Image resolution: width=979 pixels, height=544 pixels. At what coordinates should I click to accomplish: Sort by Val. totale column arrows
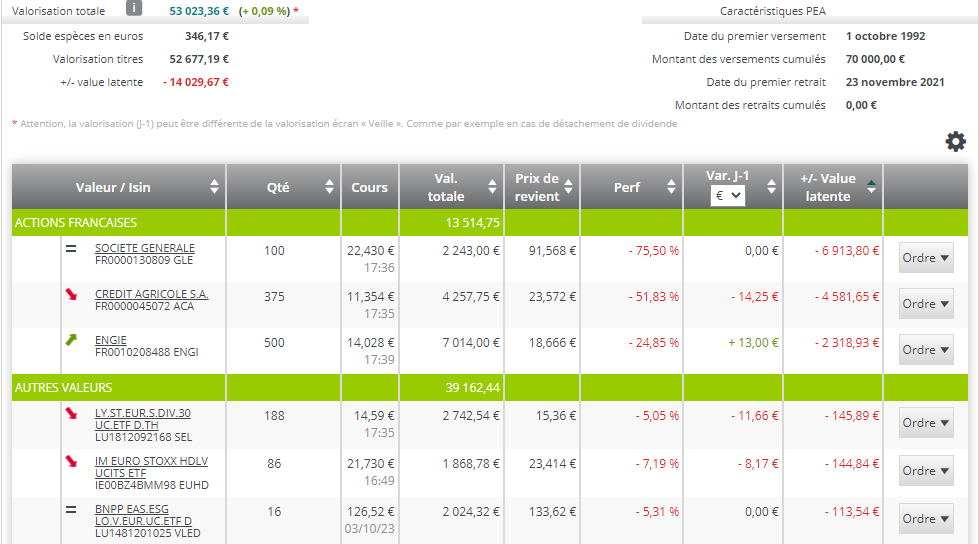[x=492, y=186]
